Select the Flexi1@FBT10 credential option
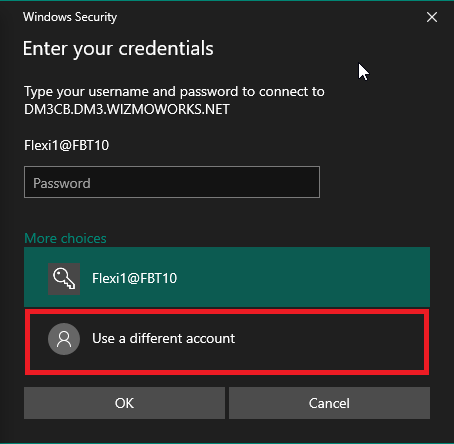Image resolution: width=454 pixels, height=444 pixels. 227,277
